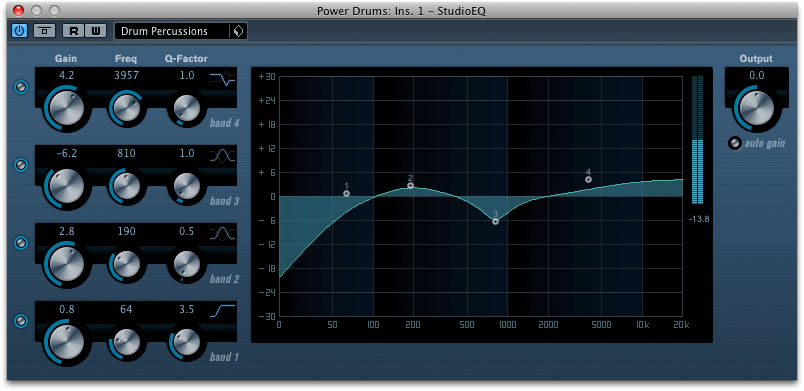
Task: Click band 2 gain value 2.8
Action: point(67,231)
